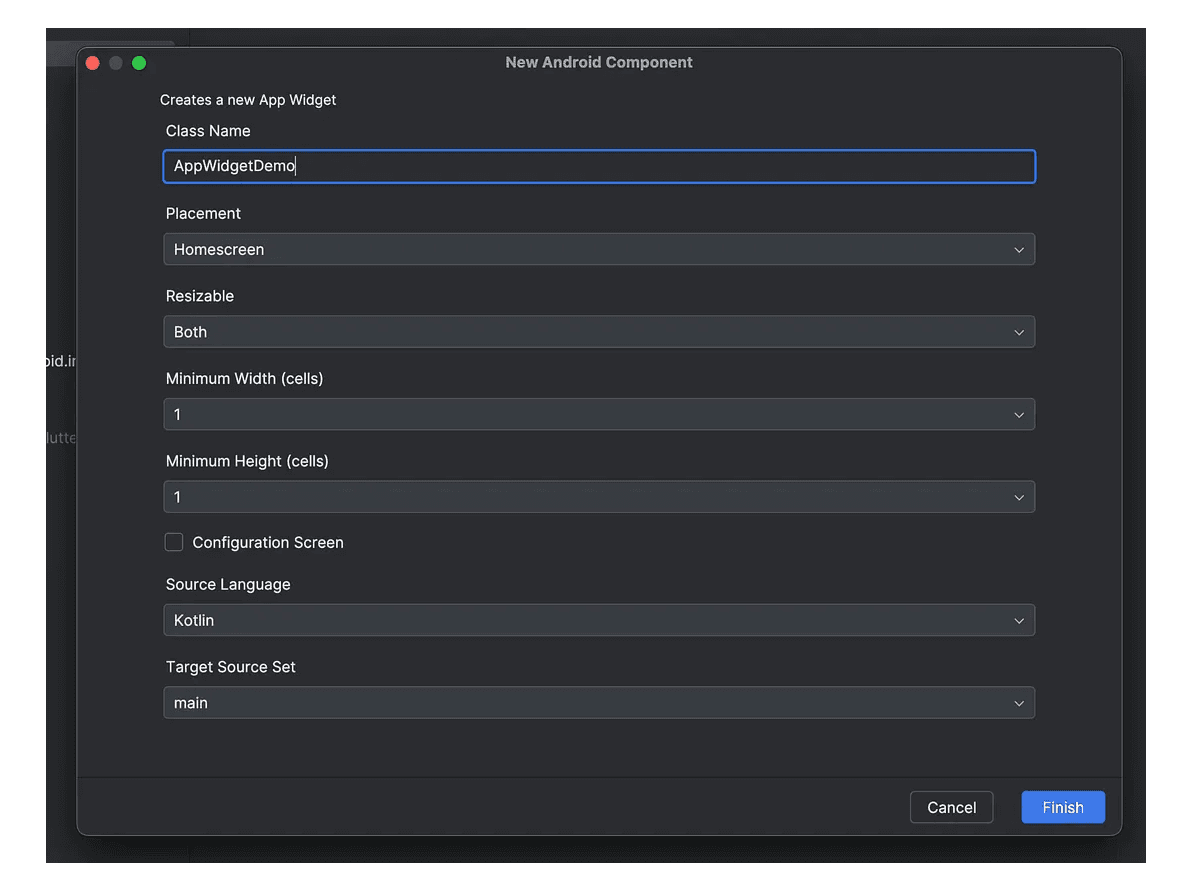Open the Resizable dropdown showing Both
Screen dimensions: 1192x892
point(598,332)
